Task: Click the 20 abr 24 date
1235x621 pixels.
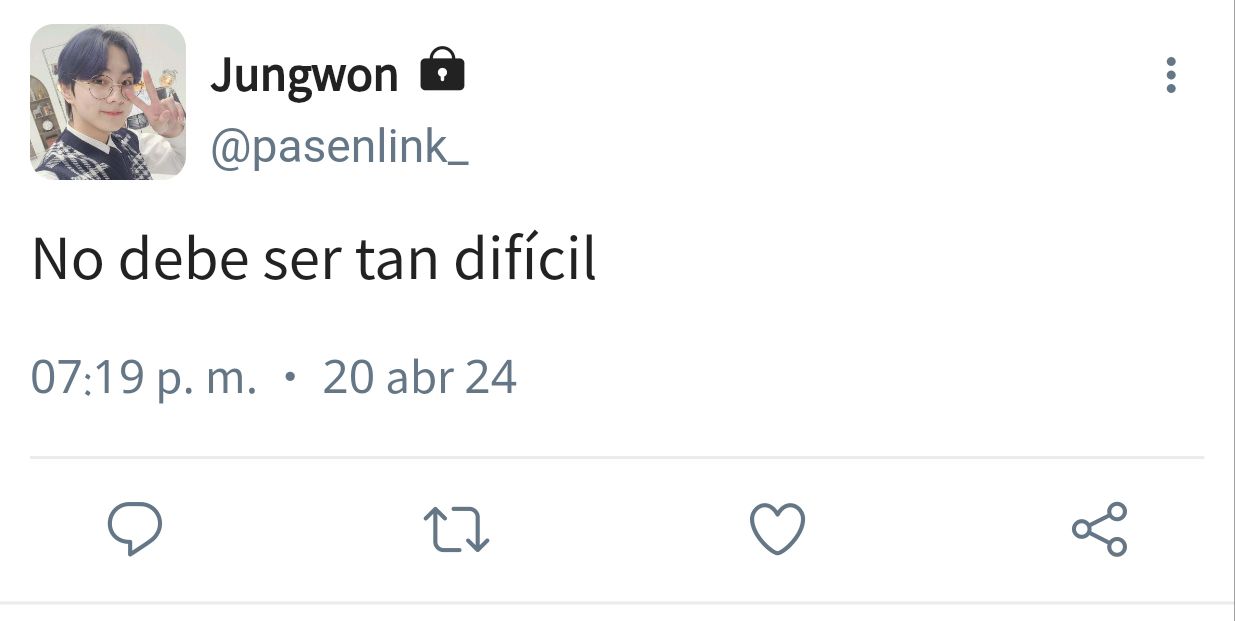Action: [x=419, y=378]
